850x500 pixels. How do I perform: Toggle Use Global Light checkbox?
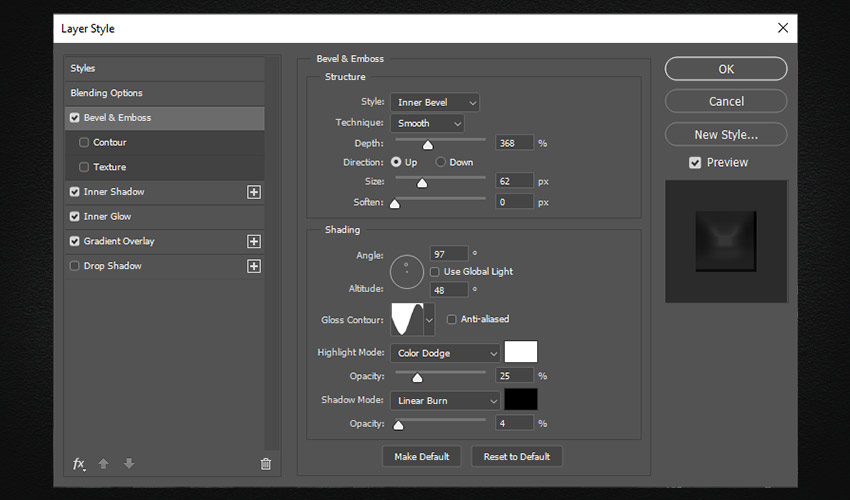pyautogui.click(x=435, y=271)
